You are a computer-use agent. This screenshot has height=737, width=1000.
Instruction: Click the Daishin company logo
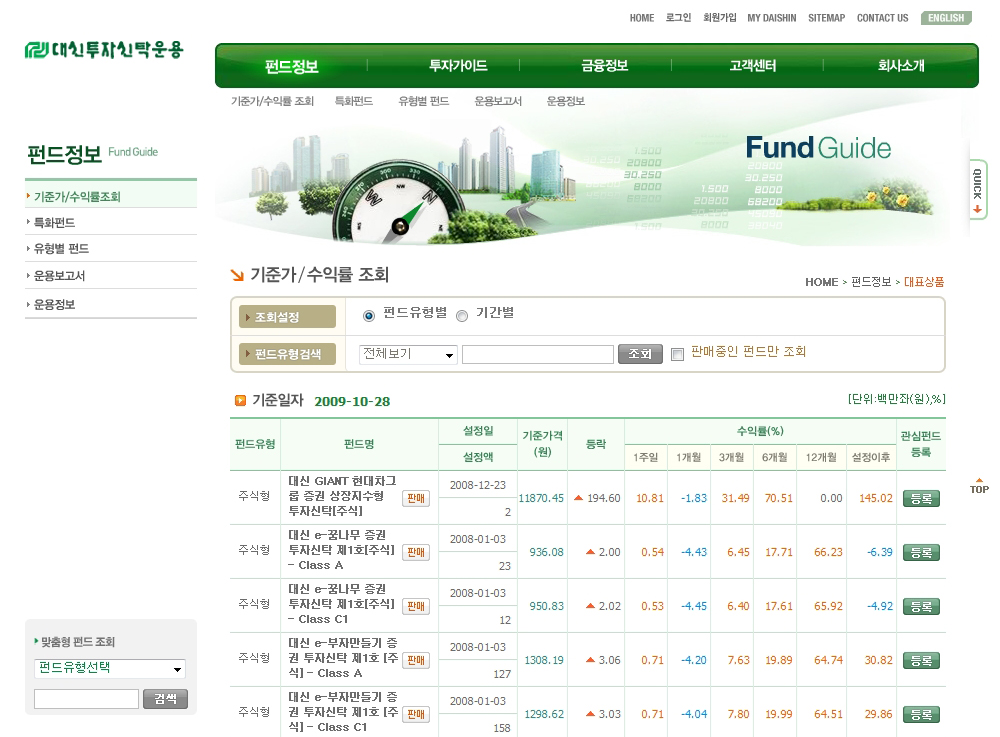coord(104,50)
